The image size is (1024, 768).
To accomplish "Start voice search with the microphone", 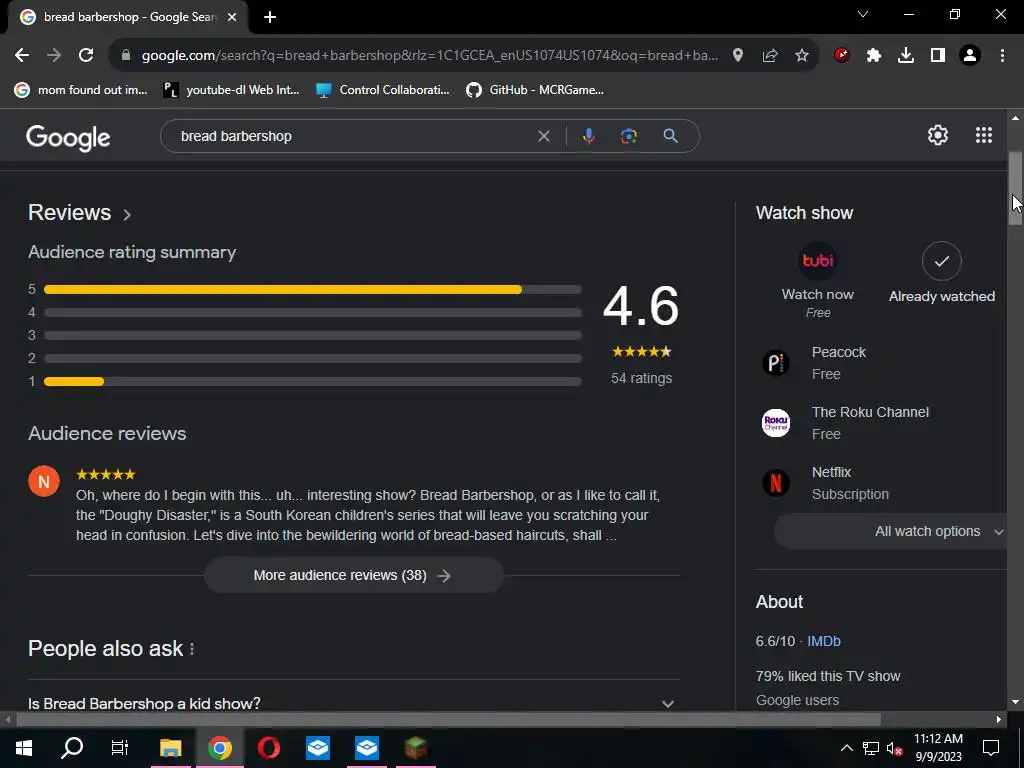I will [x=588, y=136].
